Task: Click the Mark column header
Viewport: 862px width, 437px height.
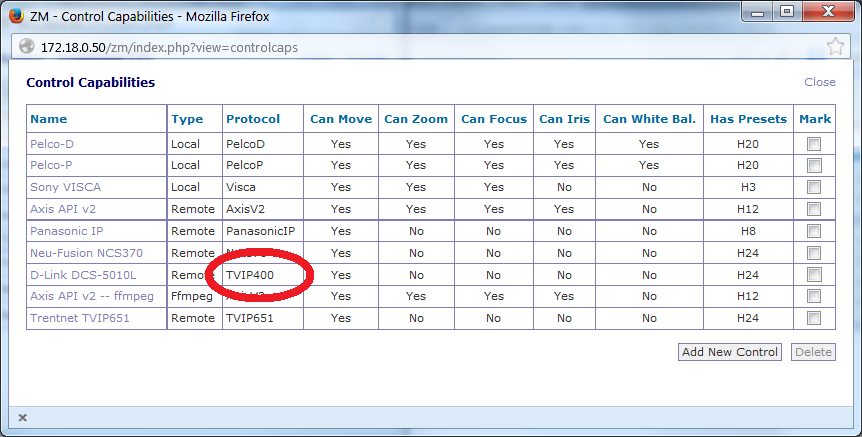Action: pyautogui.click(x=815, y=119)
